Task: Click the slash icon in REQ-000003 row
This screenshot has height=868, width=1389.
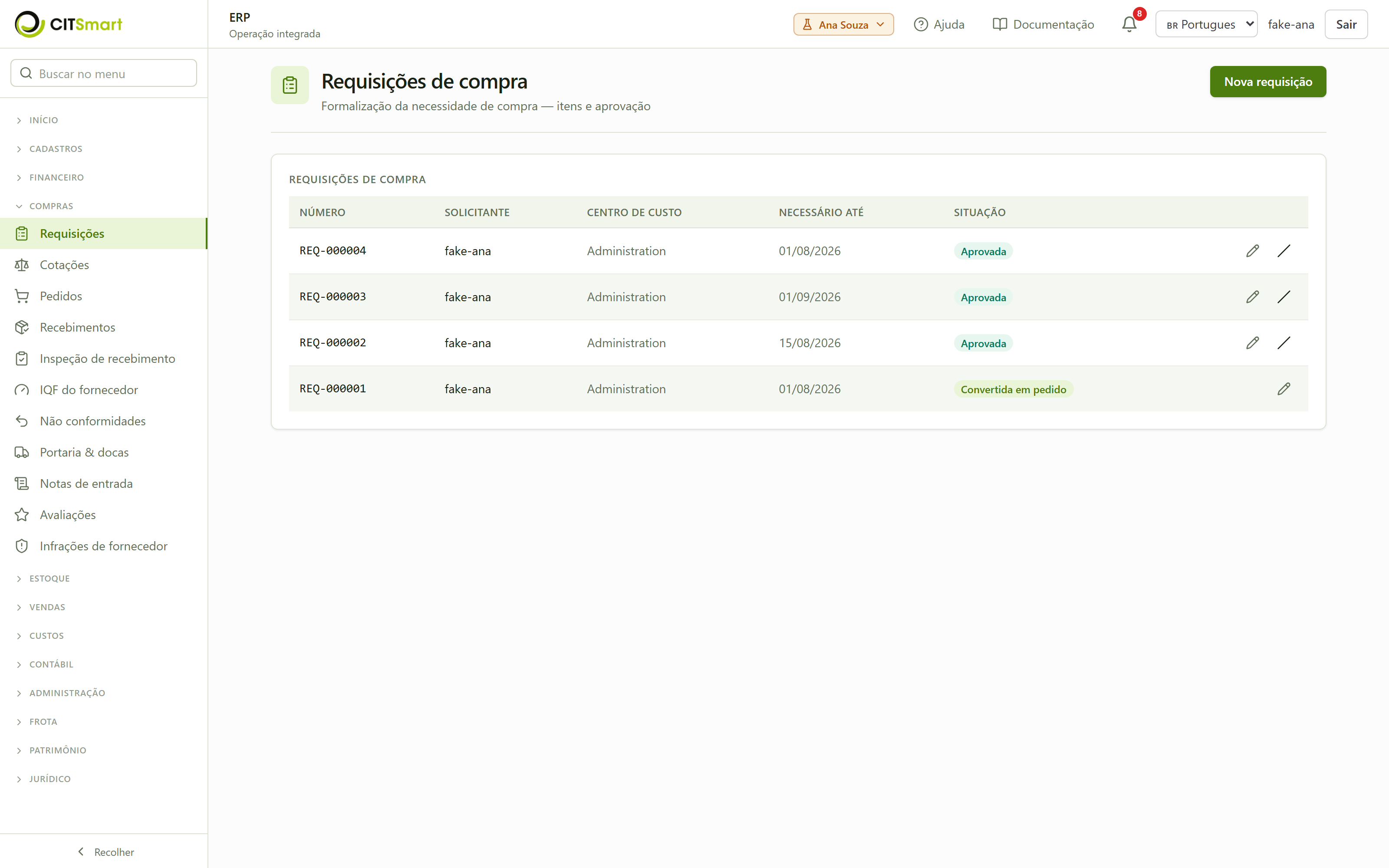Action: pyautogui.click(x=1284, y=297)
